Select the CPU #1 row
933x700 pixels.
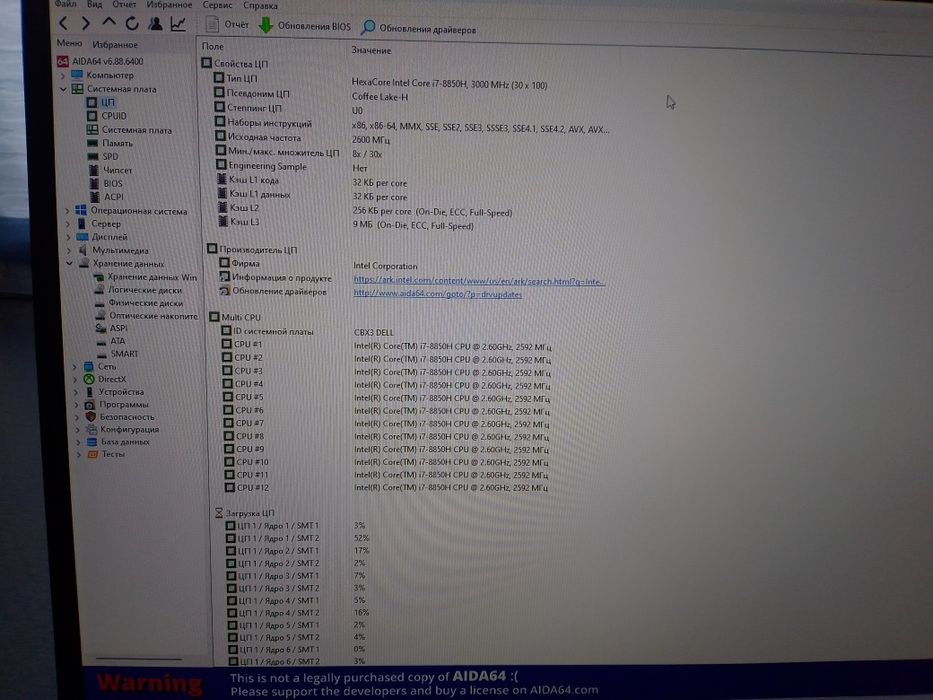(x=387, y=345)
